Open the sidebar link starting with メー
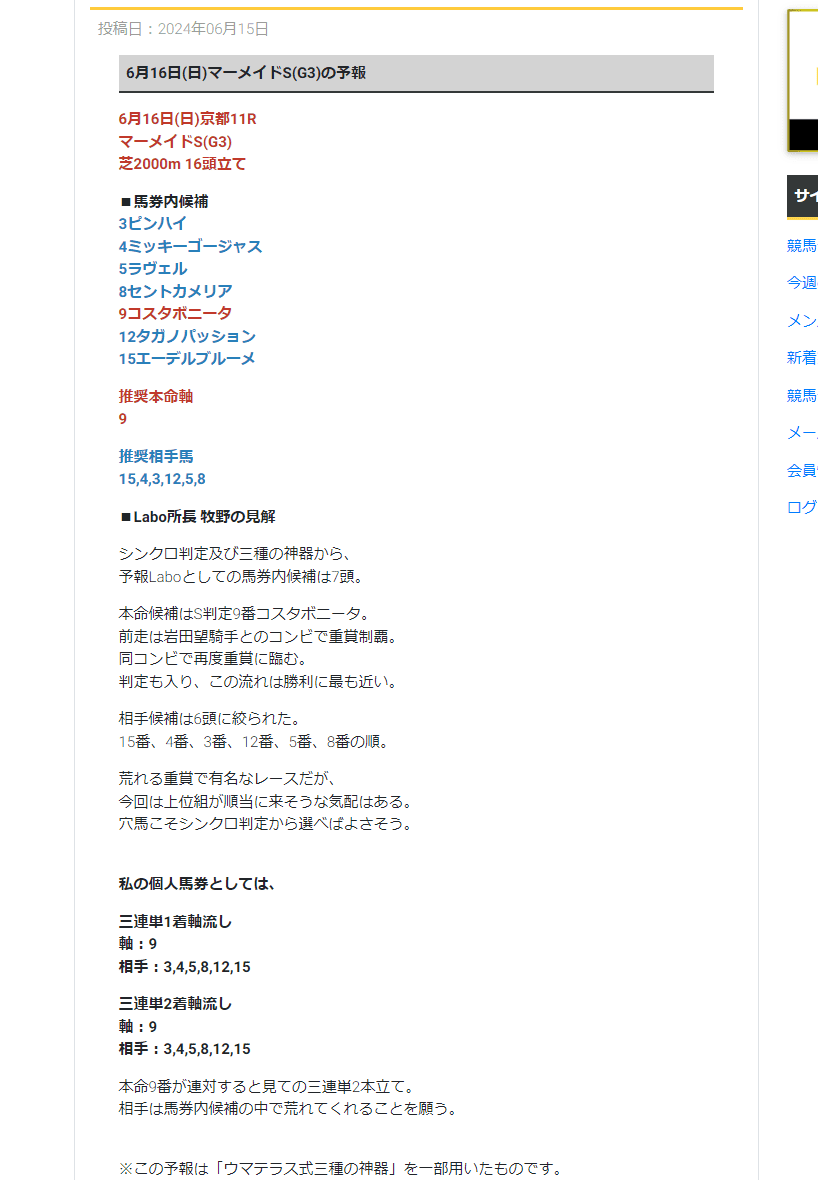The width and height of the screenshot is (818, 1180). 802,433
